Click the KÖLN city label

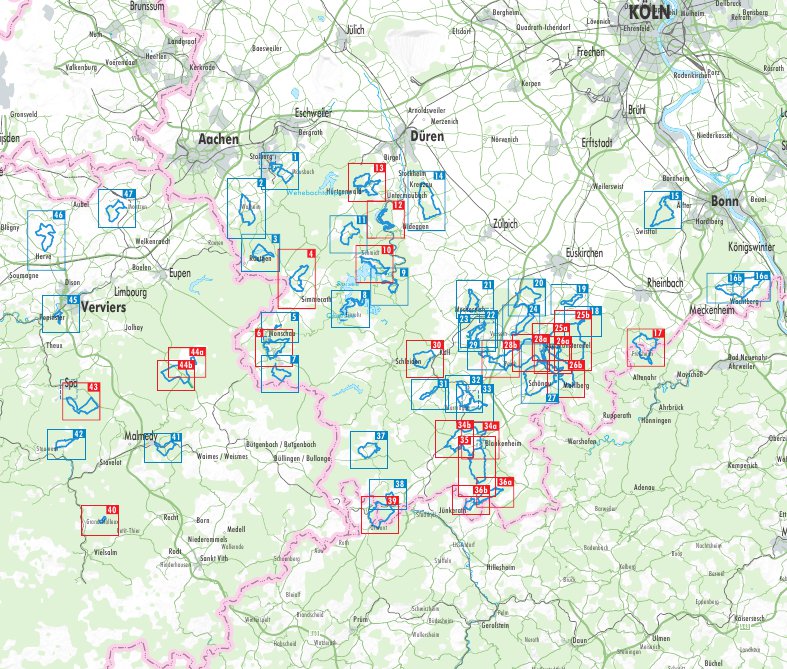[x=652, y=12]
